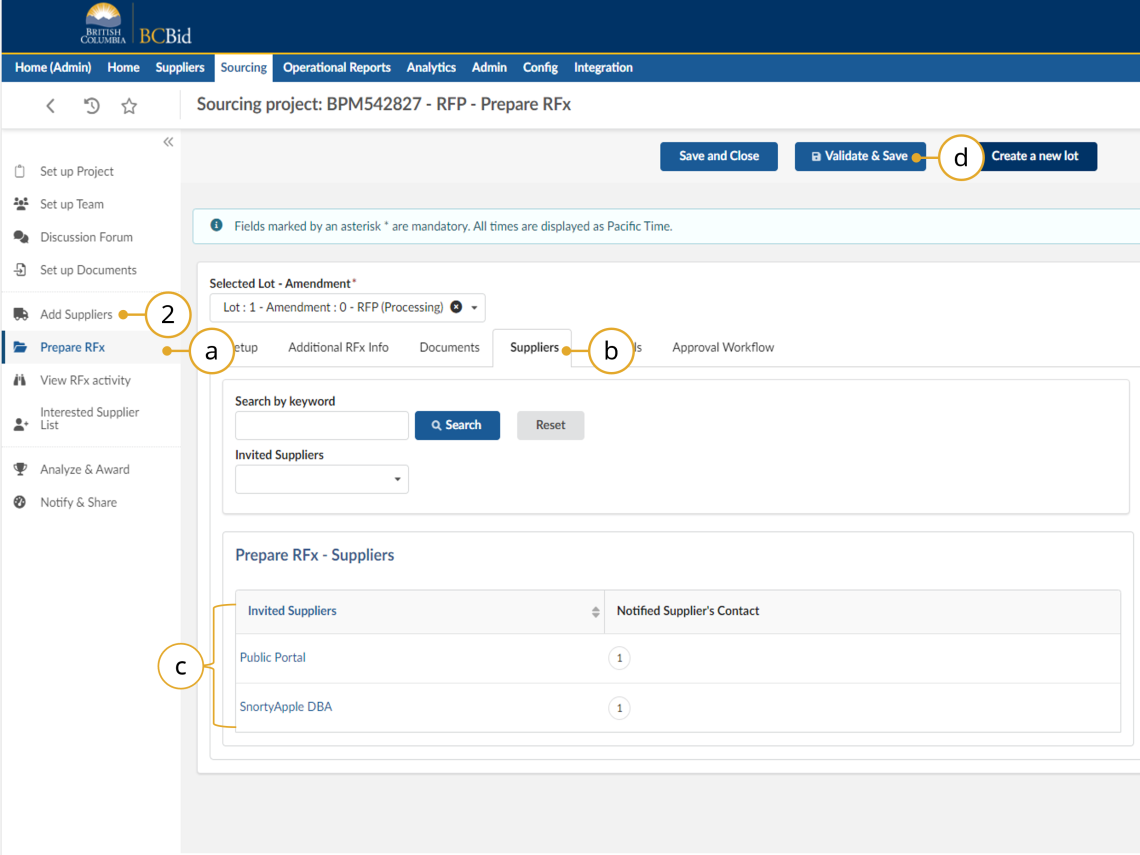Viewport: 1140px width, 855px height.
Task: Click the favorites star icon
Action: pyautogui.click(x=128, y=105)
